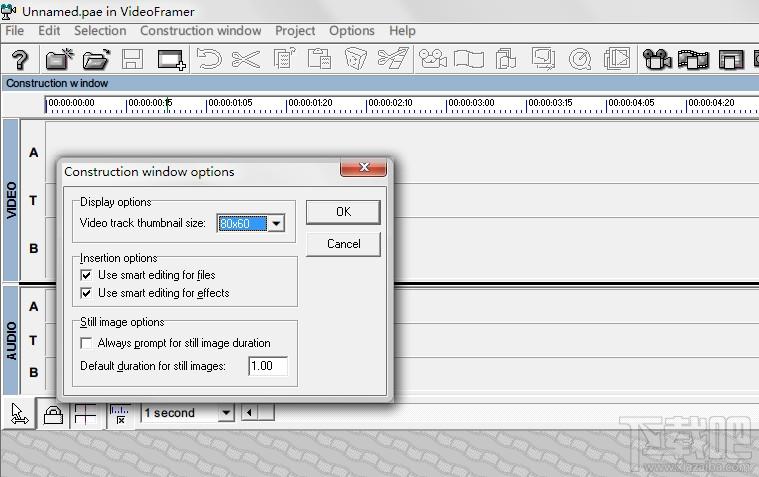The image size is (759, 477).
Task: Click the Construction window title bar
Action: (380, 83)
